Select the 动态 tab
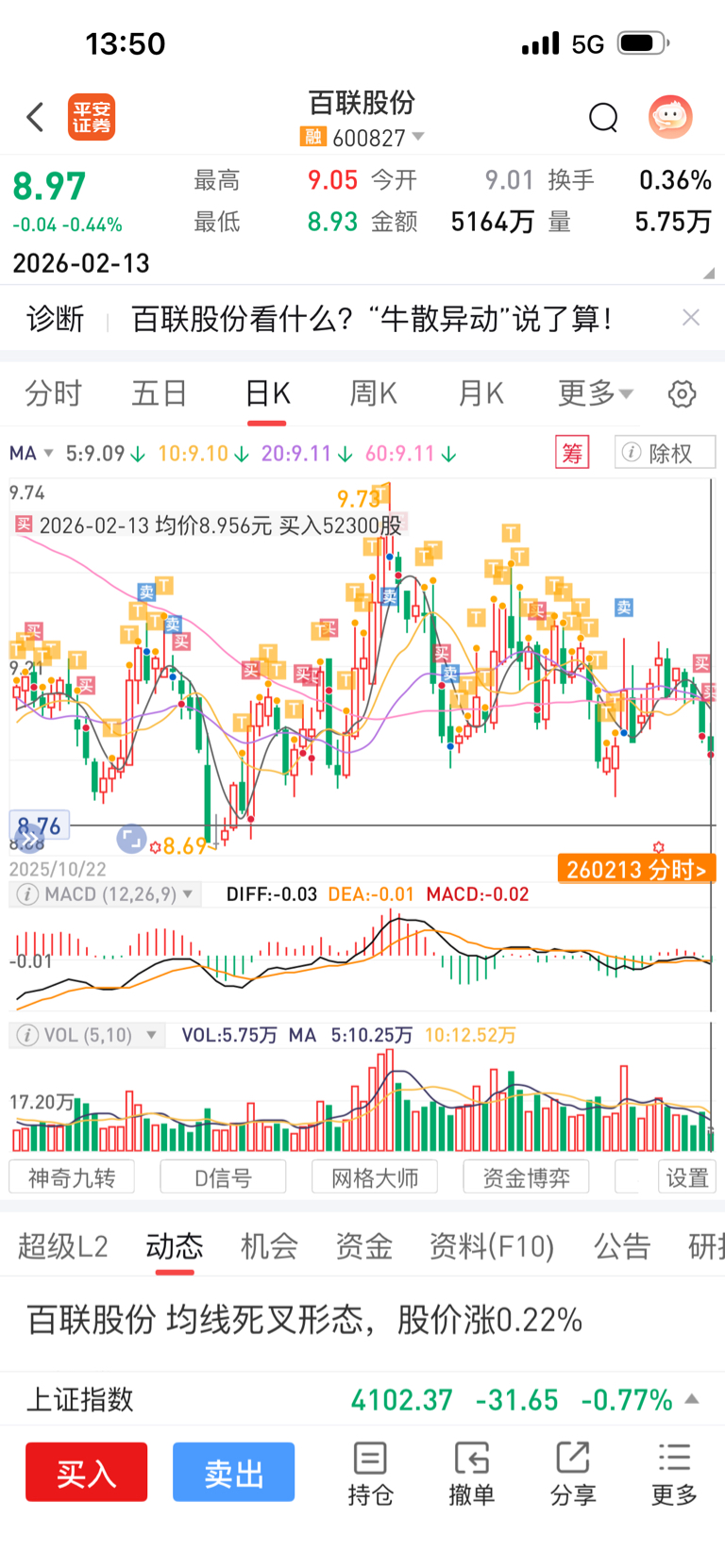 click(x=175, y=1246)
